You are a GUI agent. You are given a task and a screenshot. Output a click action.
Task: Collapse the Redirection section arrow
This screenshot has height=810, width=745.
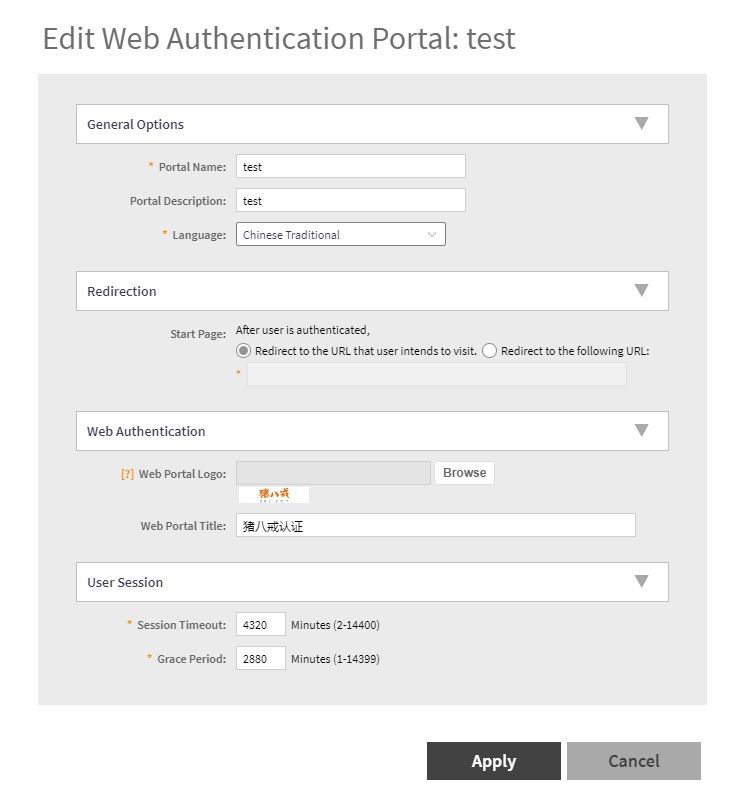coord(641,291)
